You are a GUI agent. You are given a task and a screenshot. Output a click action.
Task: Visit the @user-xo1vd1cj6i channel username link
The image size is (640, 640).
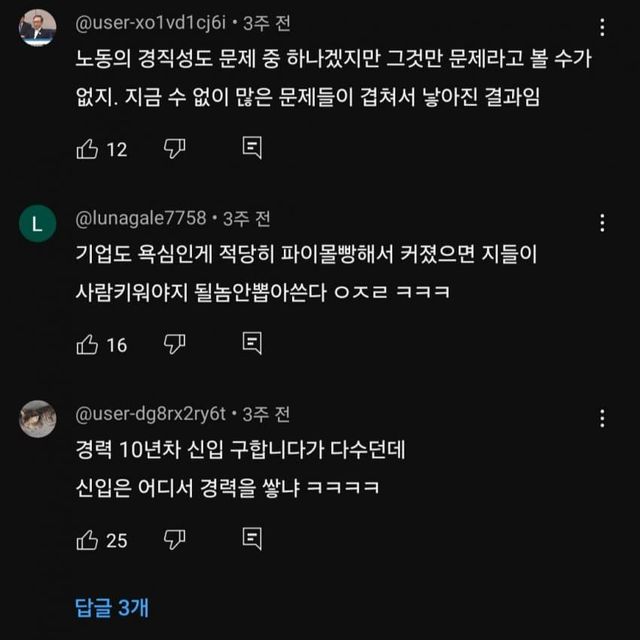pos(152,23)
